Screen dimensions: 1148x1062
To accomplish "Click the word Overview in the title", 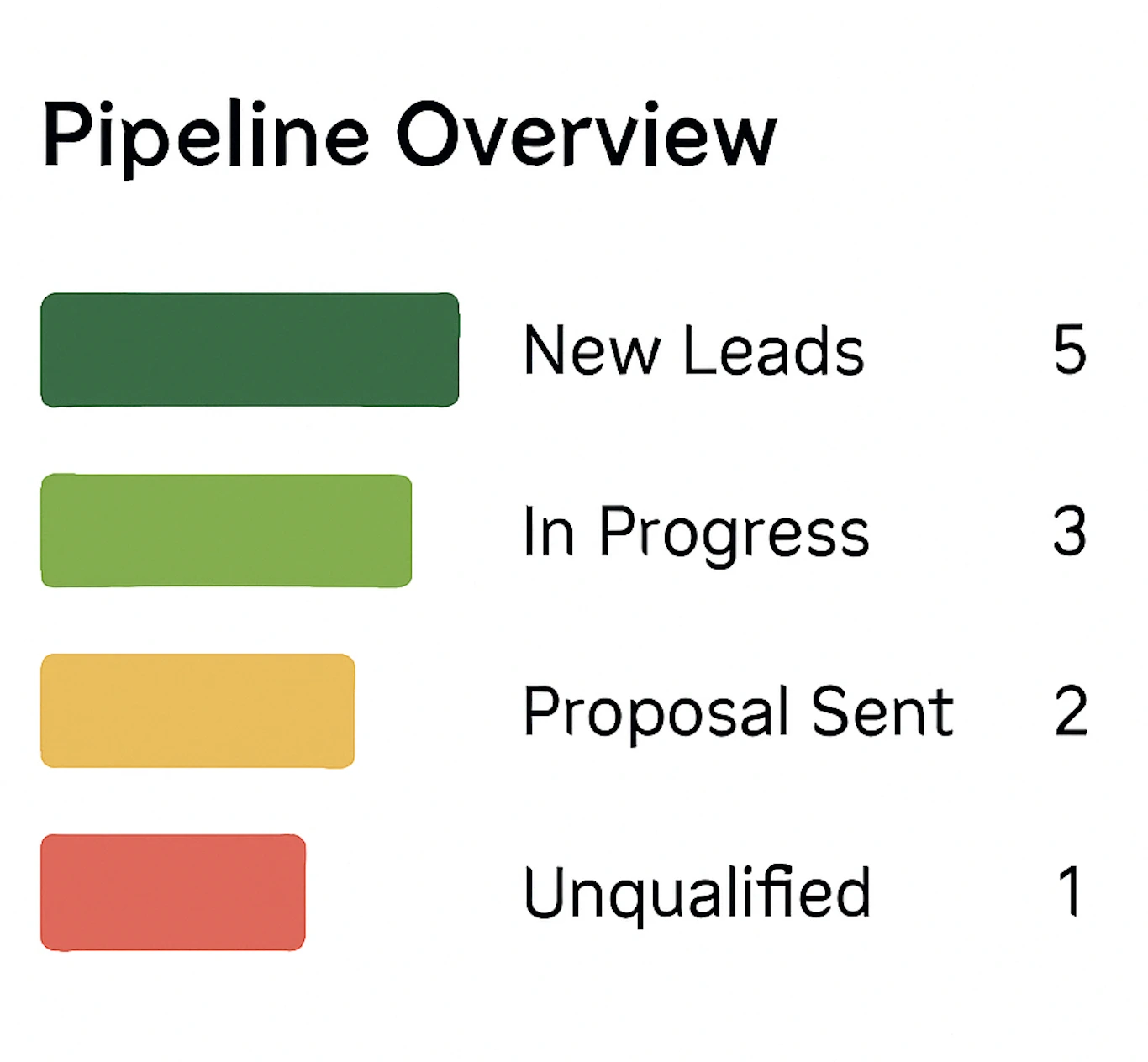I will tap(587, 134).
